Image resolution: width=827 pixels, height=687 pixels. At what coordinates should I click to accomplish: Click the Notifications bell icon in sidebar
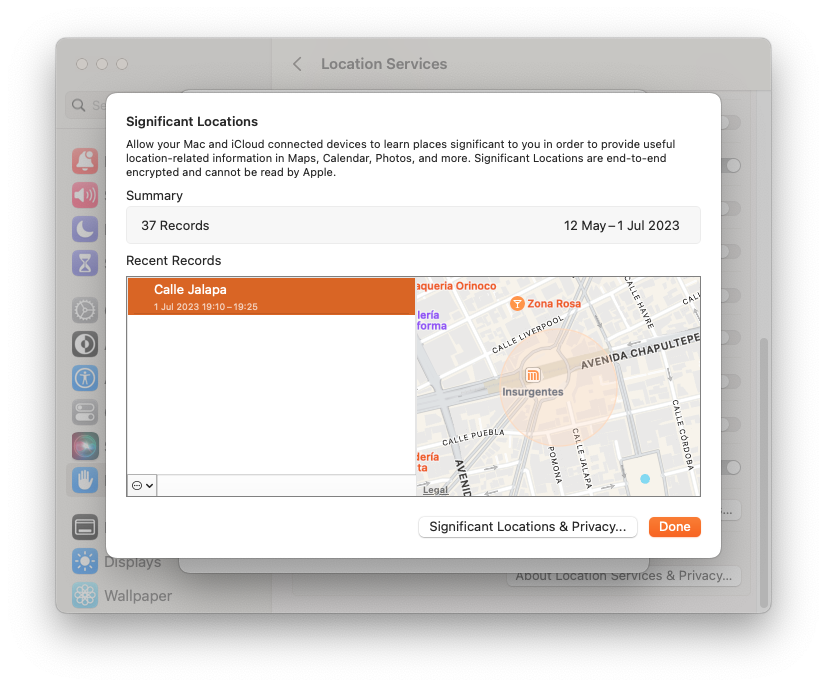(x=85, y=161)
